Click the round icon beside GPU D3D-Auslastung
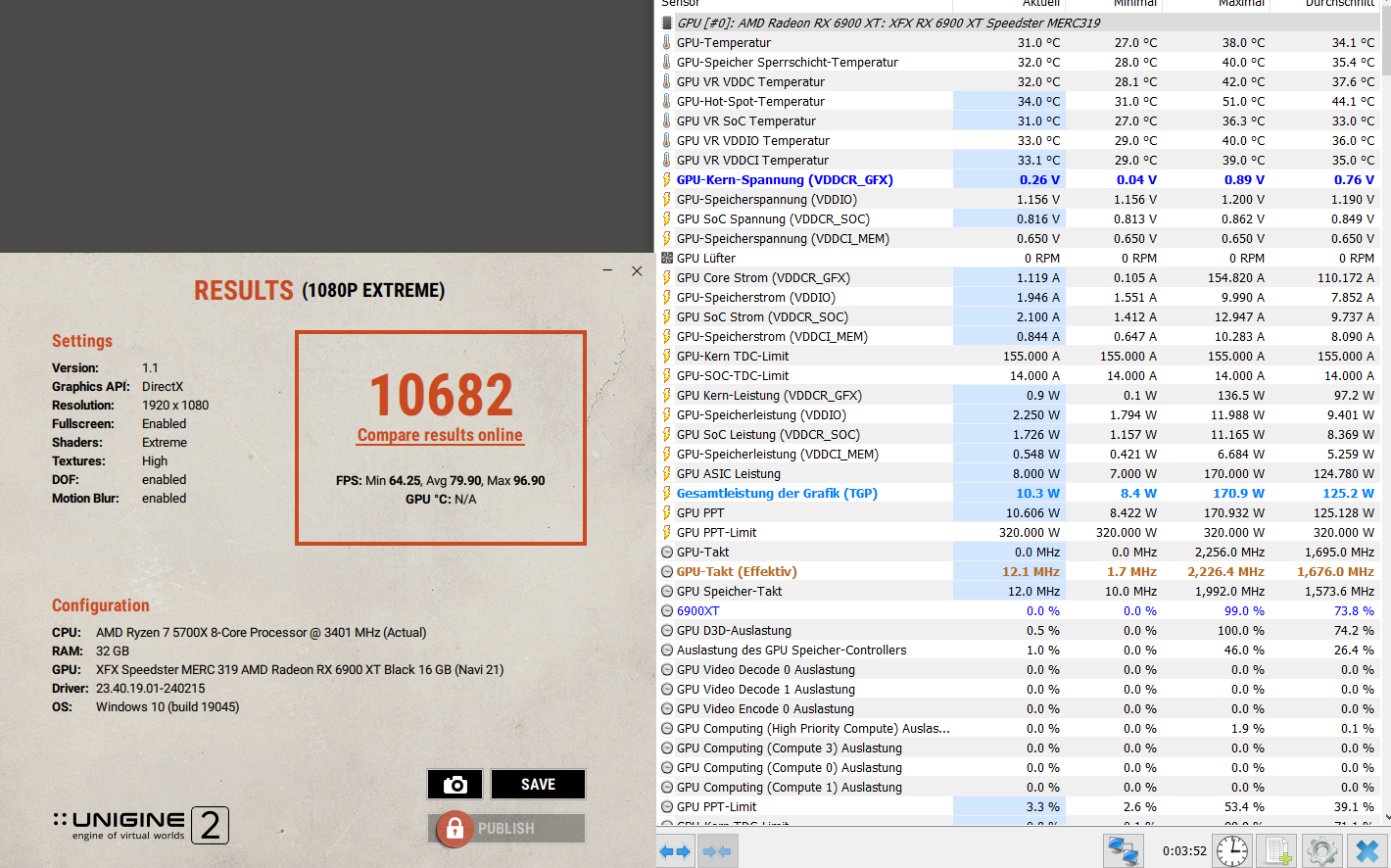 click(x=667, y=630)
